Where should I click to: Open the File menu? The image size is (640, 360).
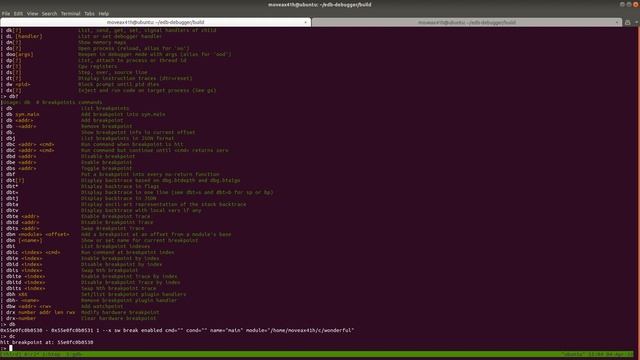[x=6, y=13]
